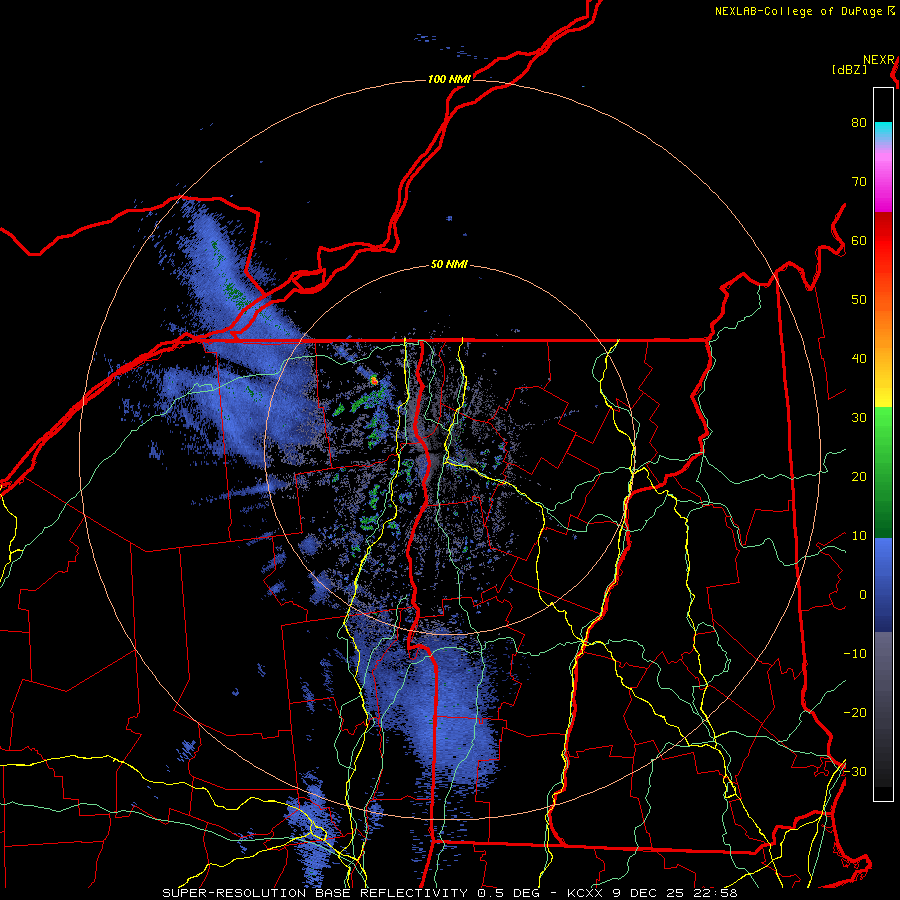This screenshot has width=900, height=900.
Task: Click the small orange-red high reflectivity echo
Action: pos(374,379)
